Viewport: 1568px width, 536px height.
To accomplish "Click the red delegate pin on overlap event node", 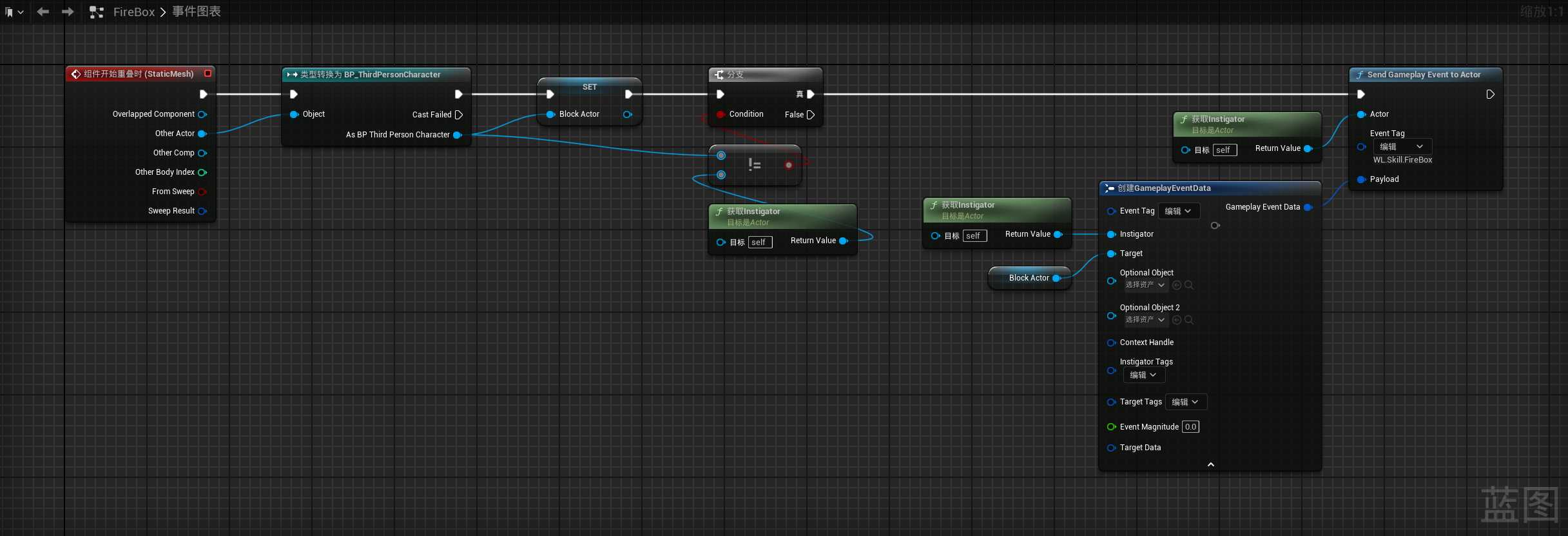I will point(208,74).
